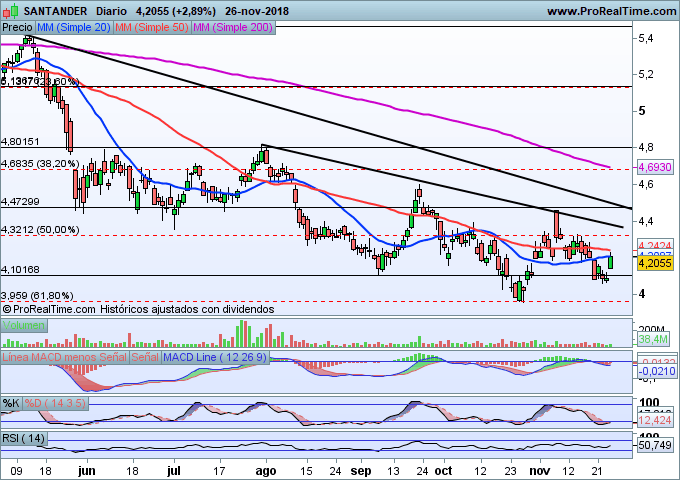Click the Volumen panel label
Image resolution: width=680 pixels, height=480 pixels.
(x=23, y=325)
